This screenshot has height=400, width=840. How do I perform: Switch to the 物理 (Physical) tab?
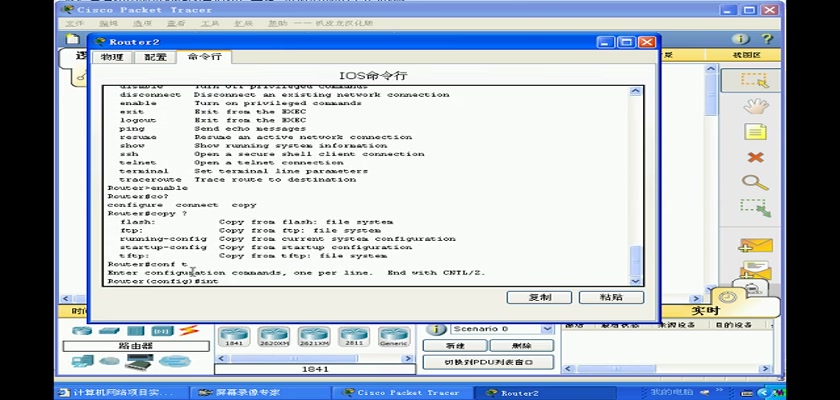[x=111, y=58]
